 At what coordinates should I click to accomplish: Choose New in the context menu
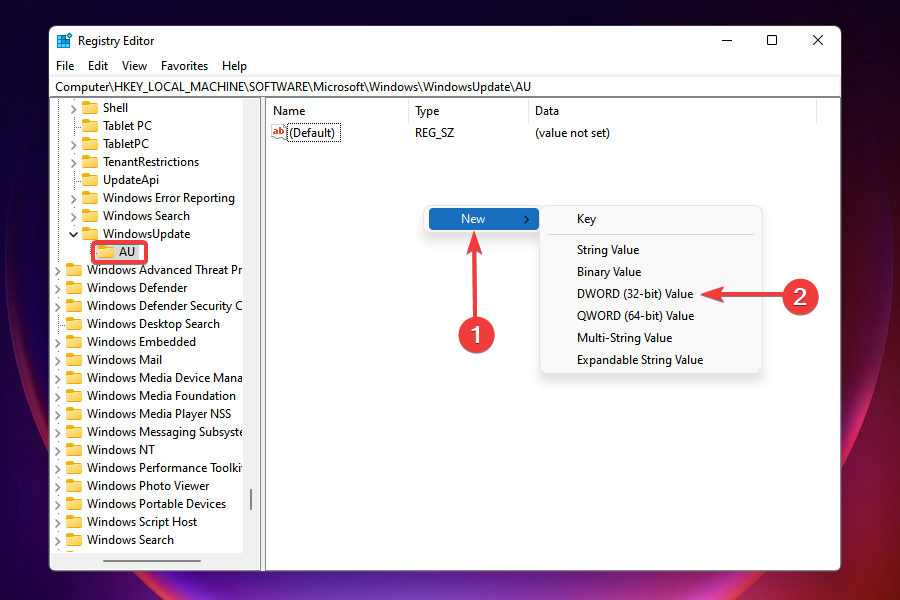coord(484,219)
